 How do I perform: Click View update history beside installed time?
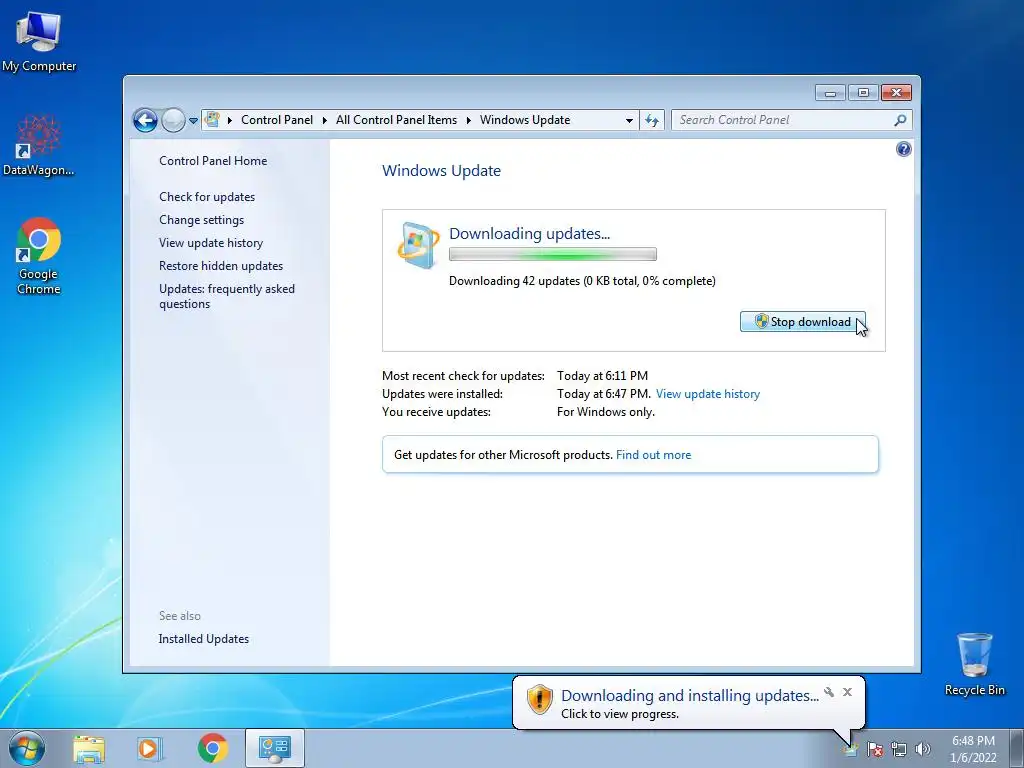[708, 394]
